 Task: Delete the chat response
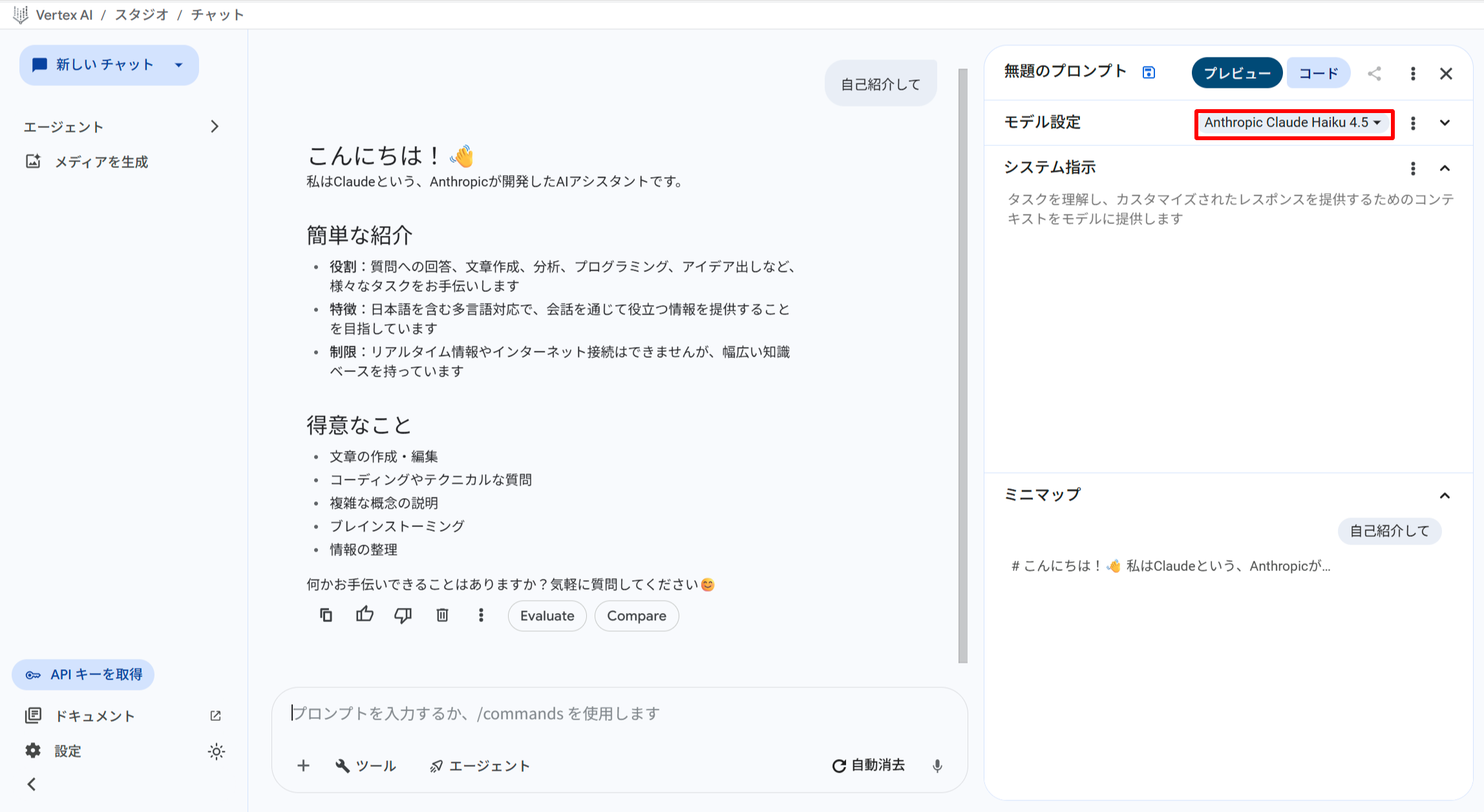click(442, 615)
